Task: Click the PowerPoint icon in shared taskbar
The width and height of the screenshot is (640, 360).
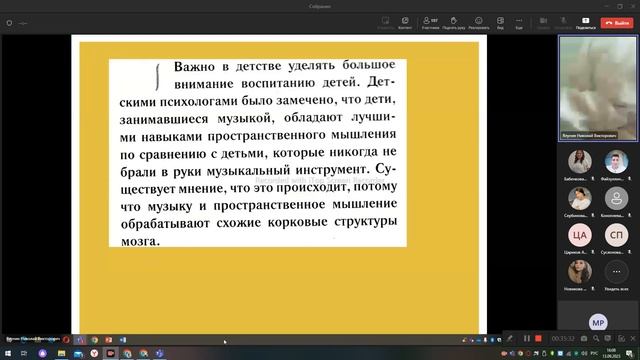Action: [109, 340]
